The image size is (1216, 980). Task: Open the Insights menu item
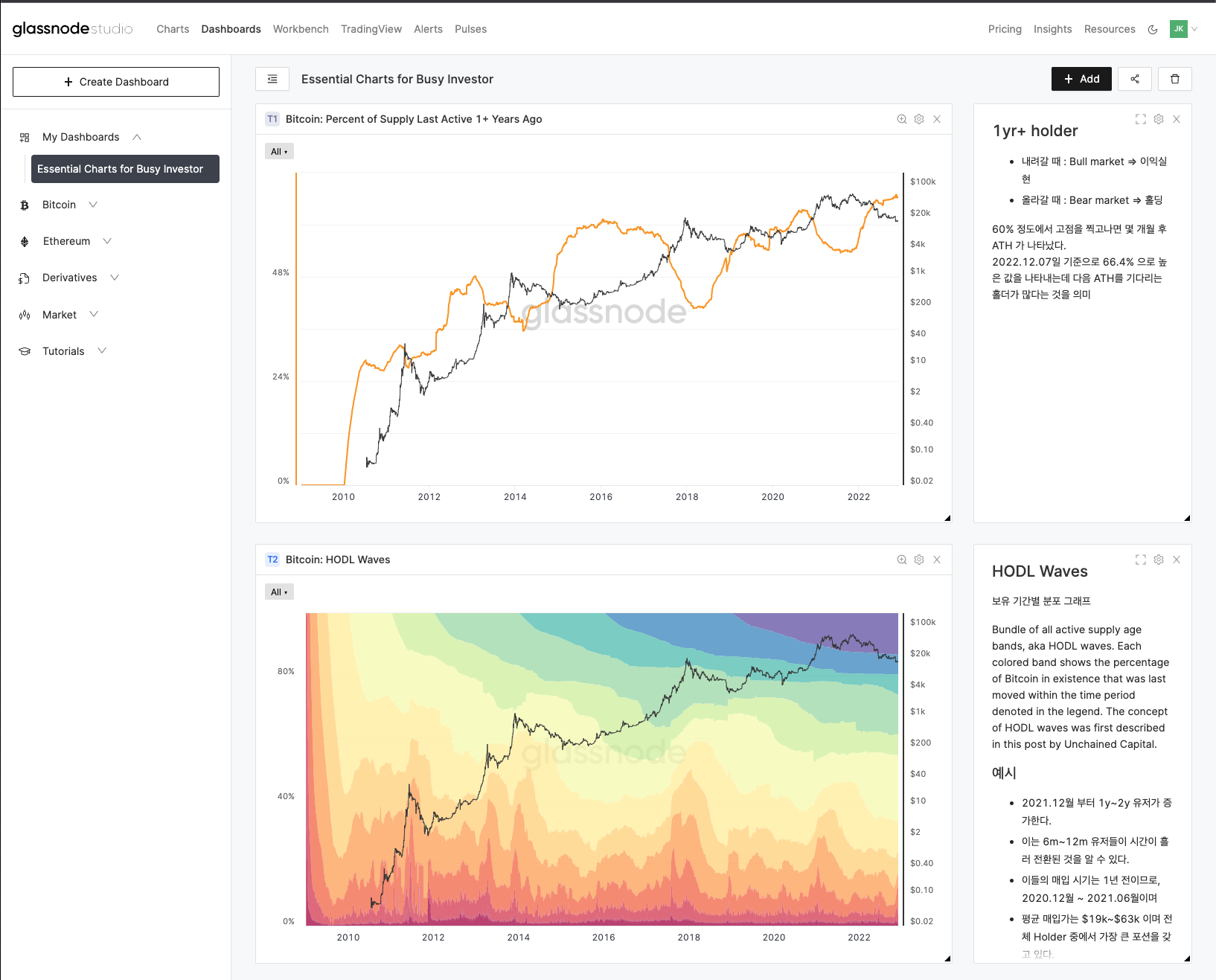[1052, 29]
